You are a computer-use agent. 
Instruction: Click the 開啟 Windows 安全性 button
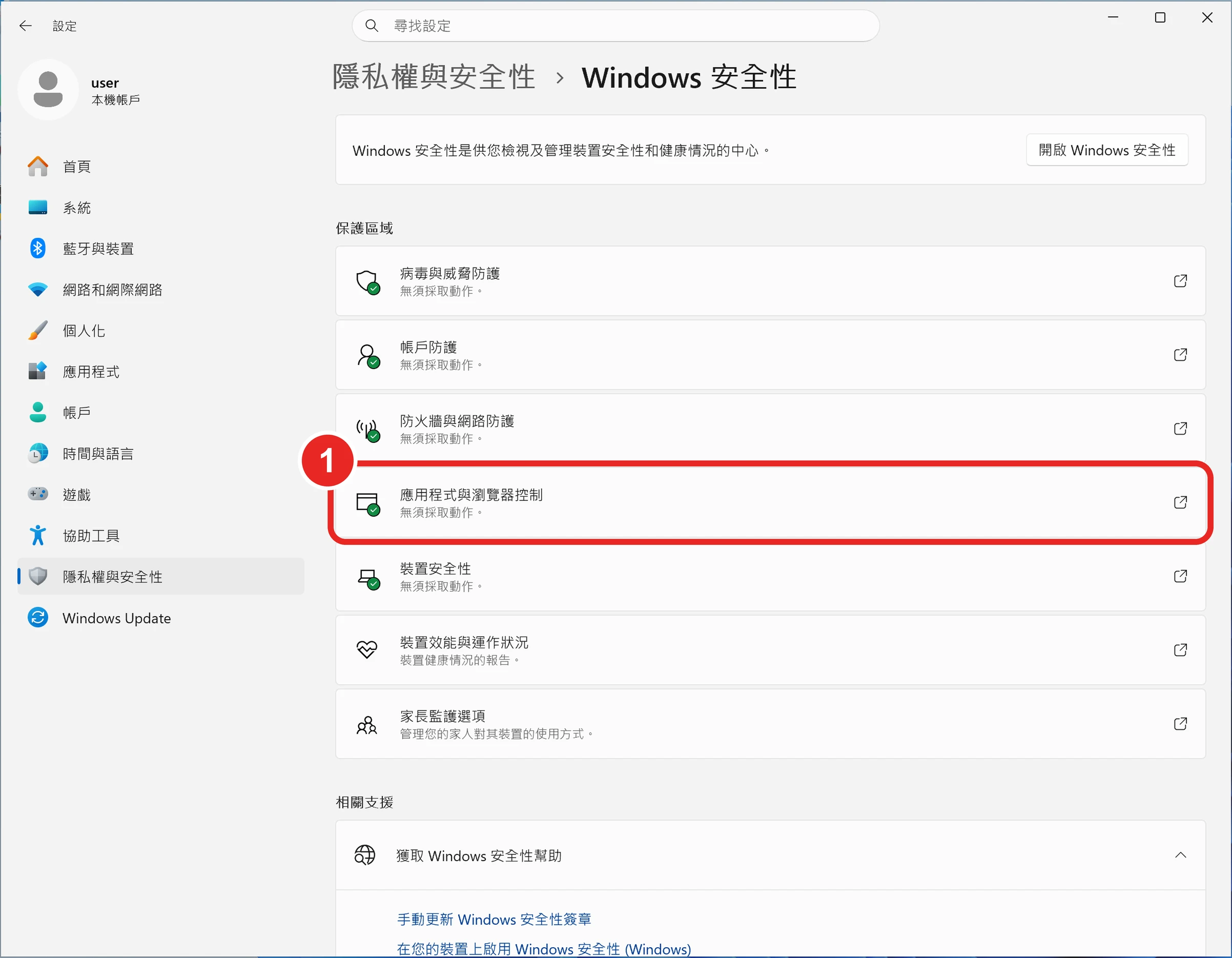click(x=1107, y=150)
